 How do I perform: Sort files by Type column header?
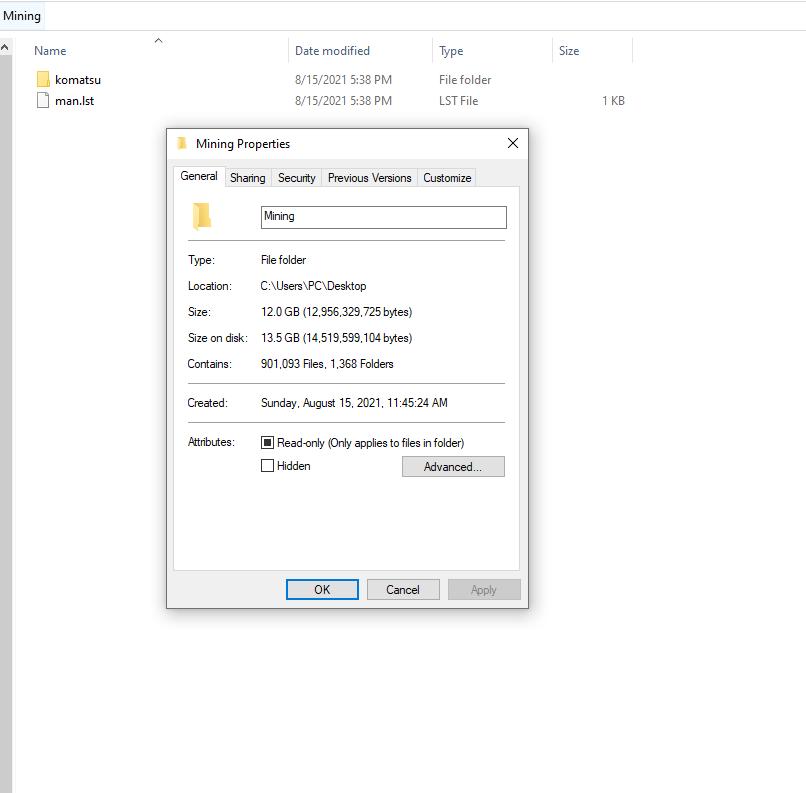(x=451, y=51)
